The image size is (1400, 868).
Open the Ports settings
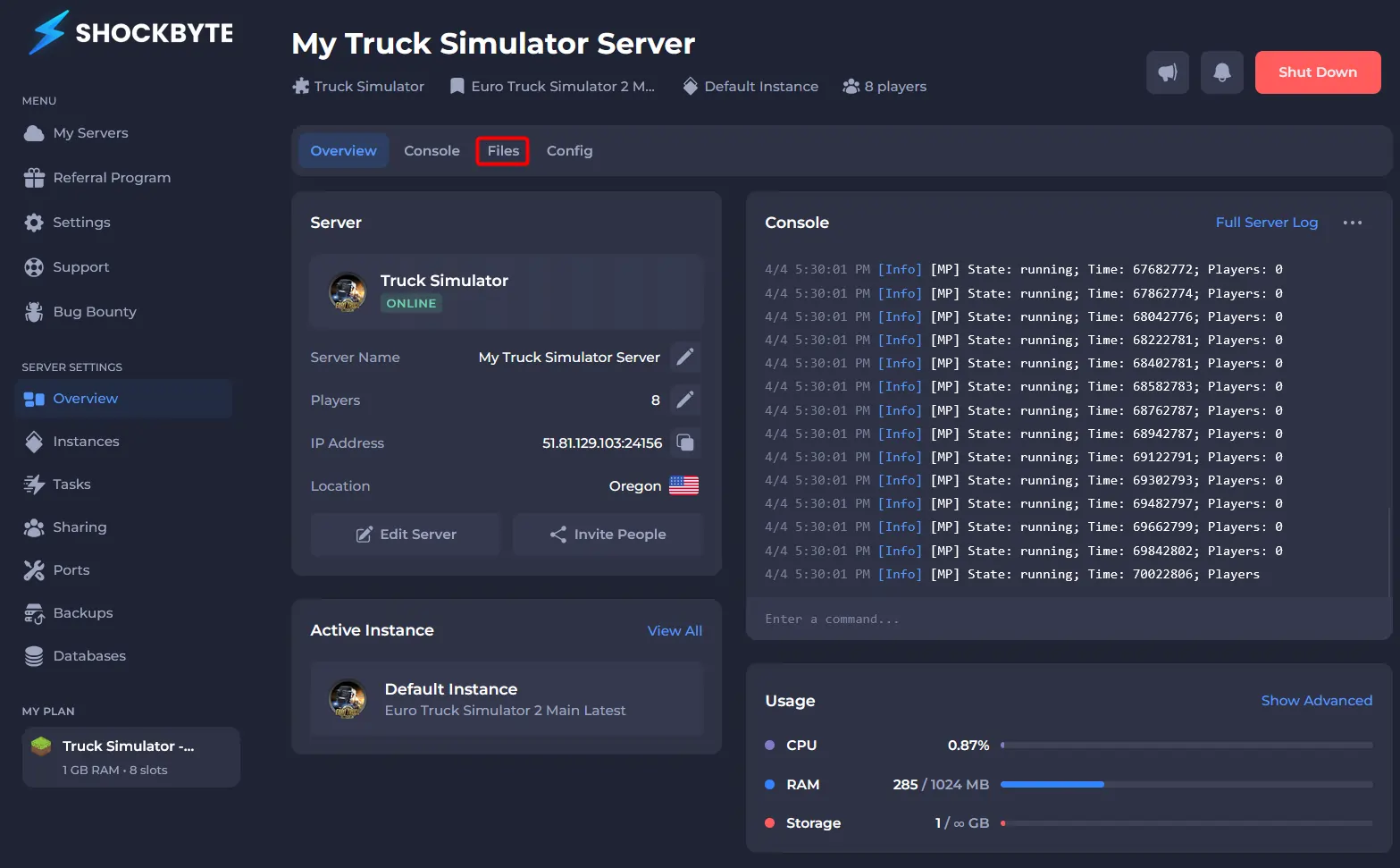pos(56,570)
